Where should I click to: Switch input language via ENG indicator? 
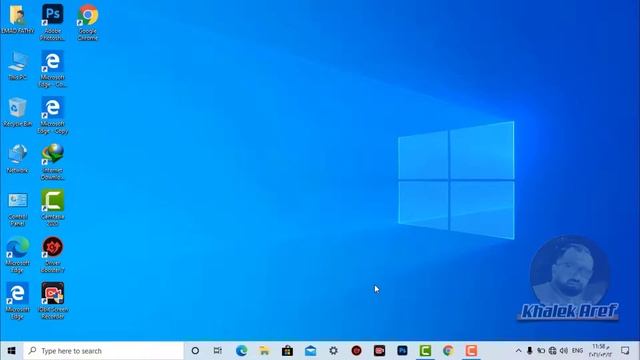(577, 351)
